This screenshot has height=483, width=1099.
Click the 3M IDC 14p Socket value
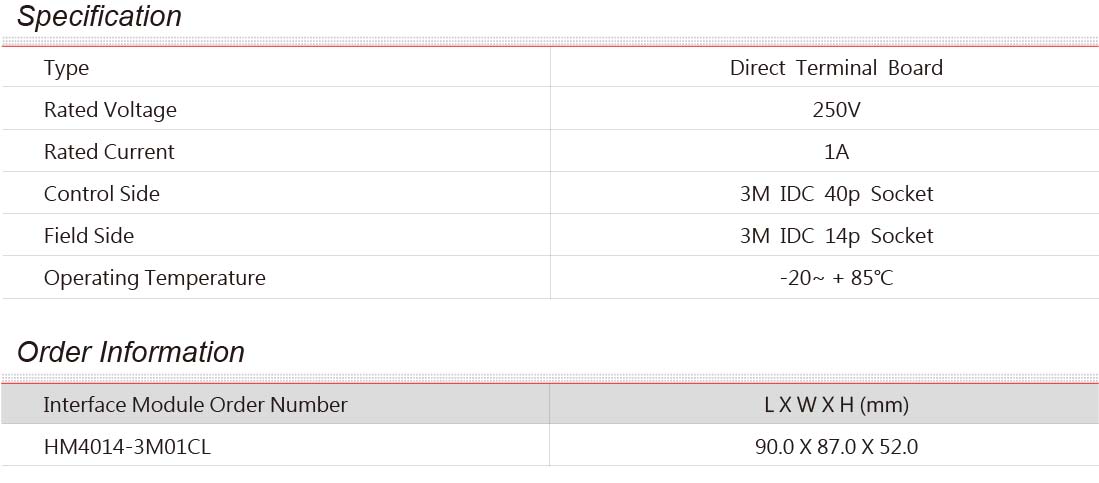point(837,236)
